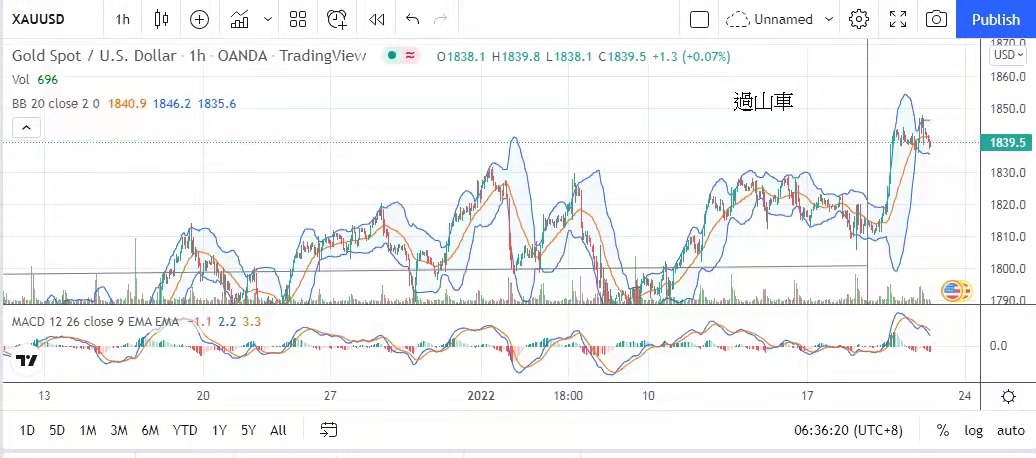Toggle percent scale on price axis

coord(942,430)
